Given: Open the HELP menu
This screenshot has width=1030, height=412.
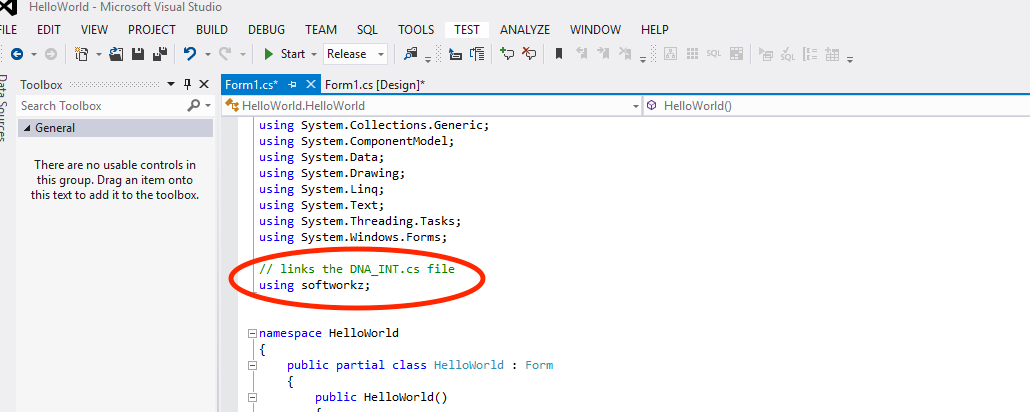Looking at the screenshot, I should 654,30.
